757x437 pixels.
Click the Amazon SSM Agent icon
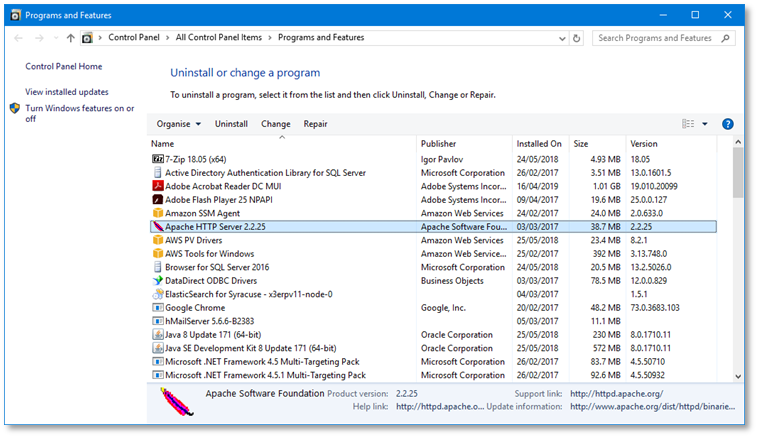pos(157,213)
